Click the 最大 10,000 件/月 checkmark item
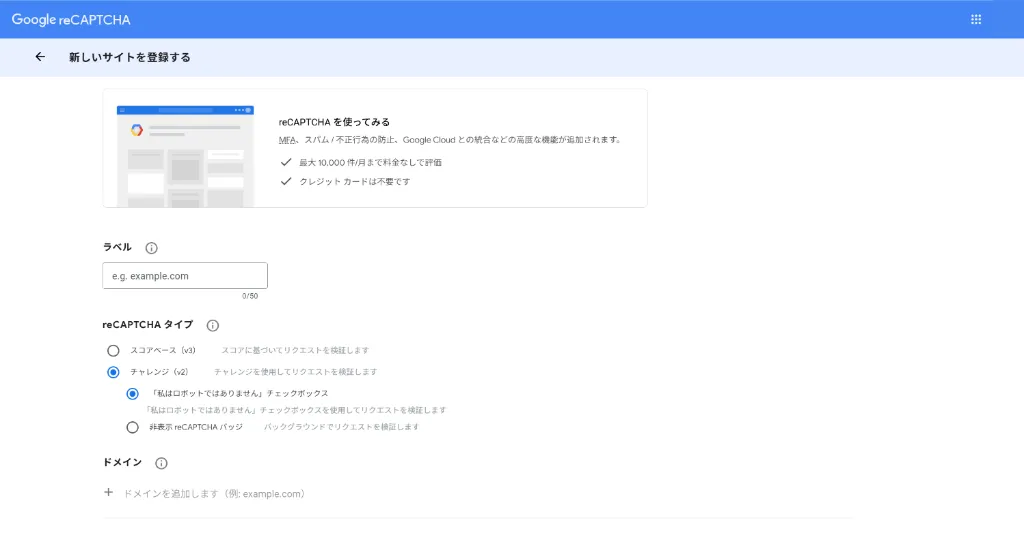 [370, 161]
